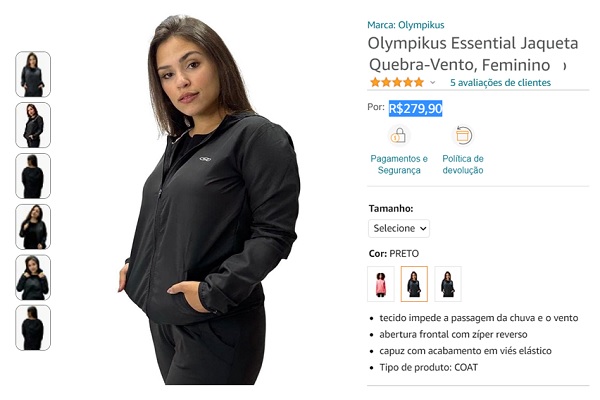The image size is (600, 400).
Task: Select the pink jacket color swatch
Action: (380, 284)
